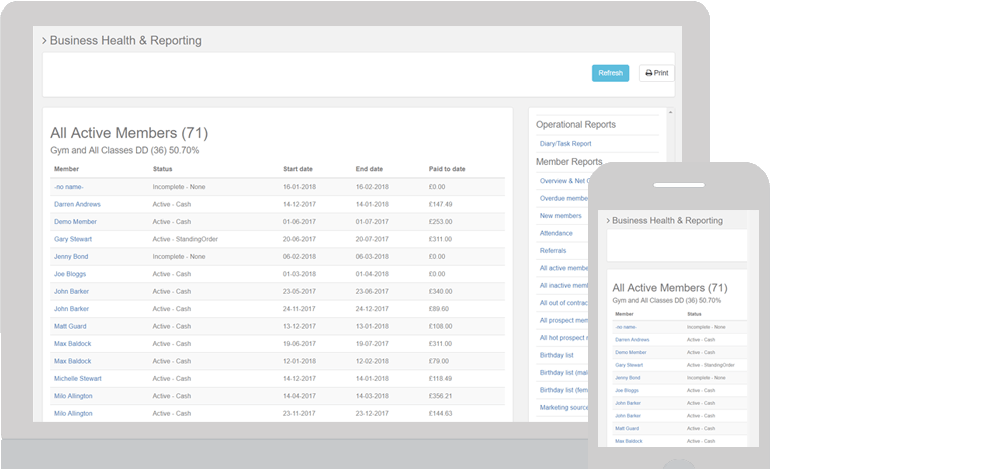
Task: Open Darren Andrews member link
Action: [77, 204]
